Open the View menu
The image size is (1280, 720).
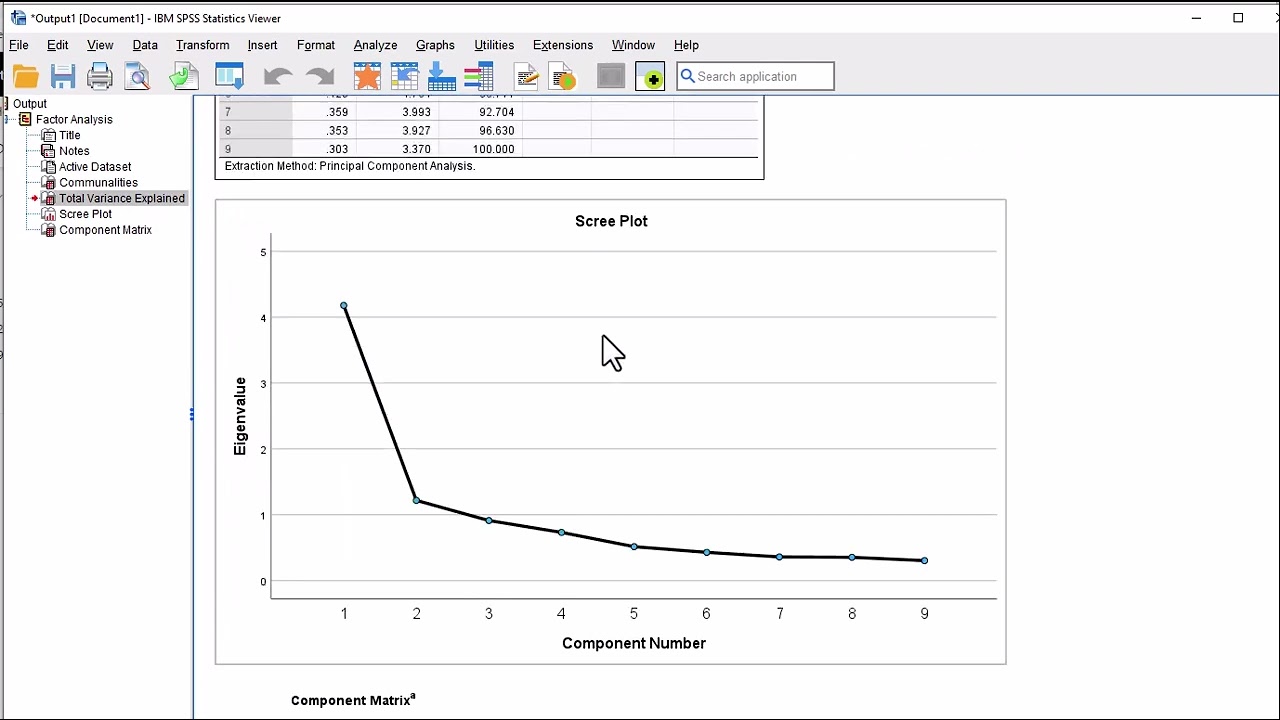[100, 45]
